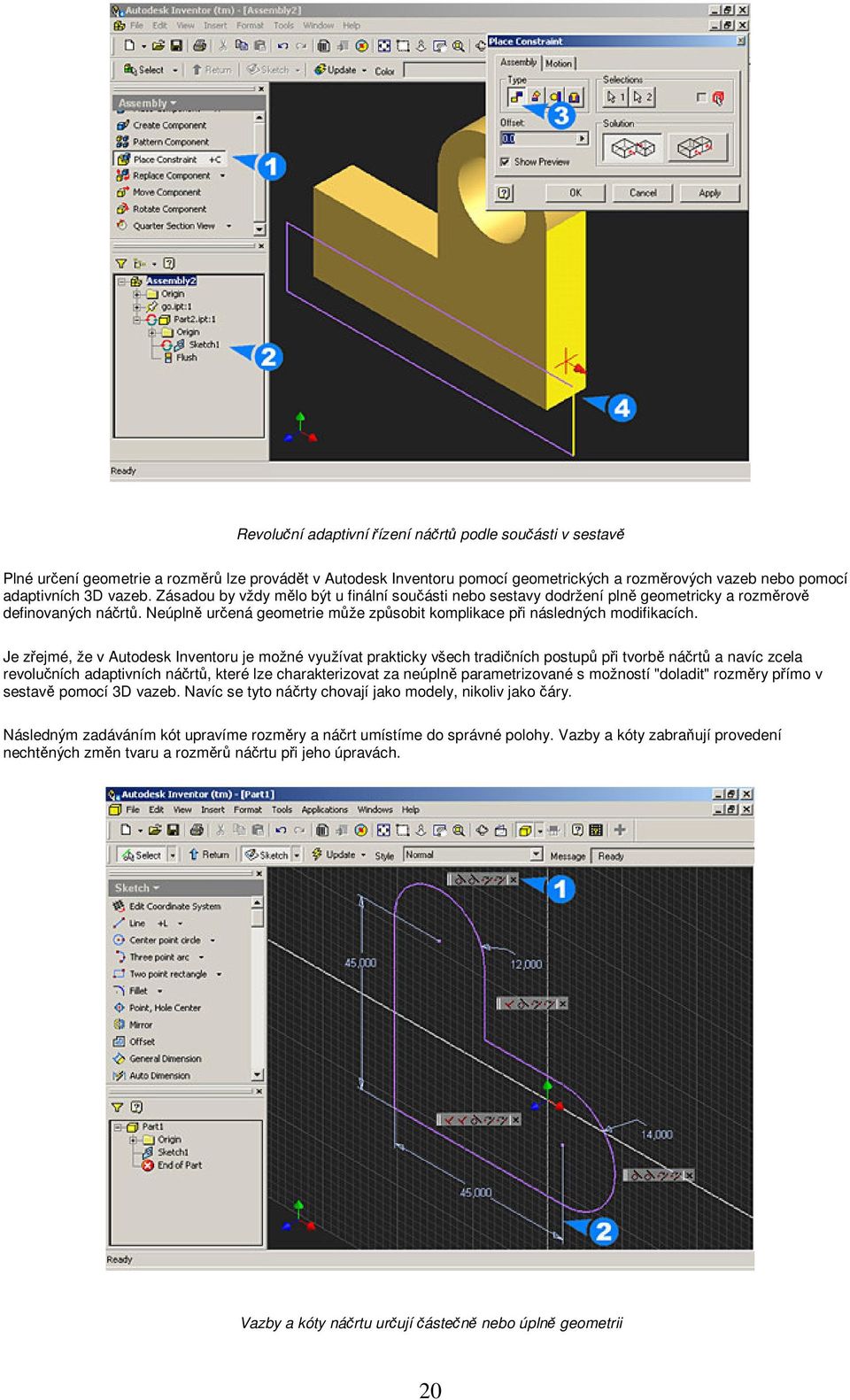This screenshot has height=1400, width=850.
Task: Click Place Constraint in the Assembly panel
Action: tap(170, 159)
